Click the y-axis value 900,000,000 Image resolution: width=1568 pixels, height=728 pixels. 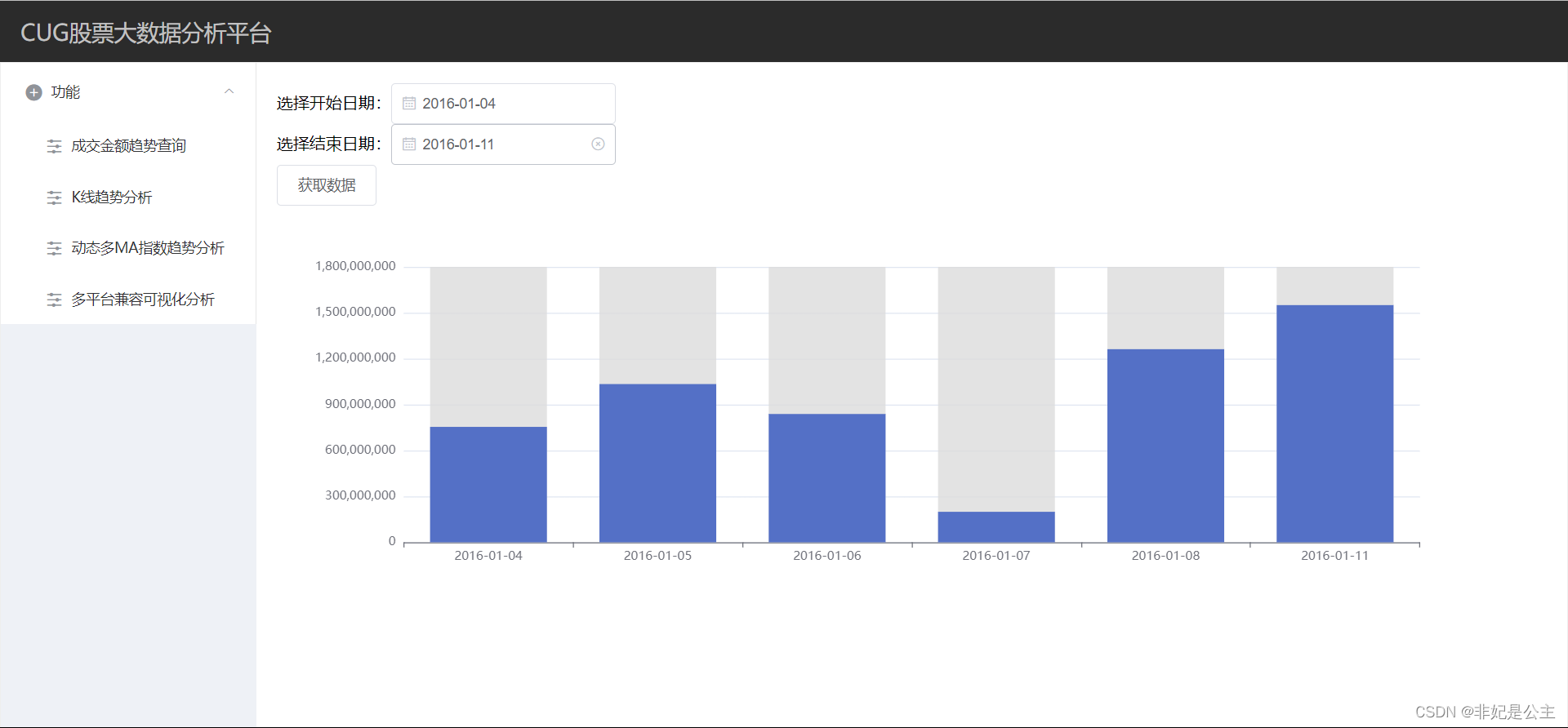pyautogui.click(x=360, y=404)
